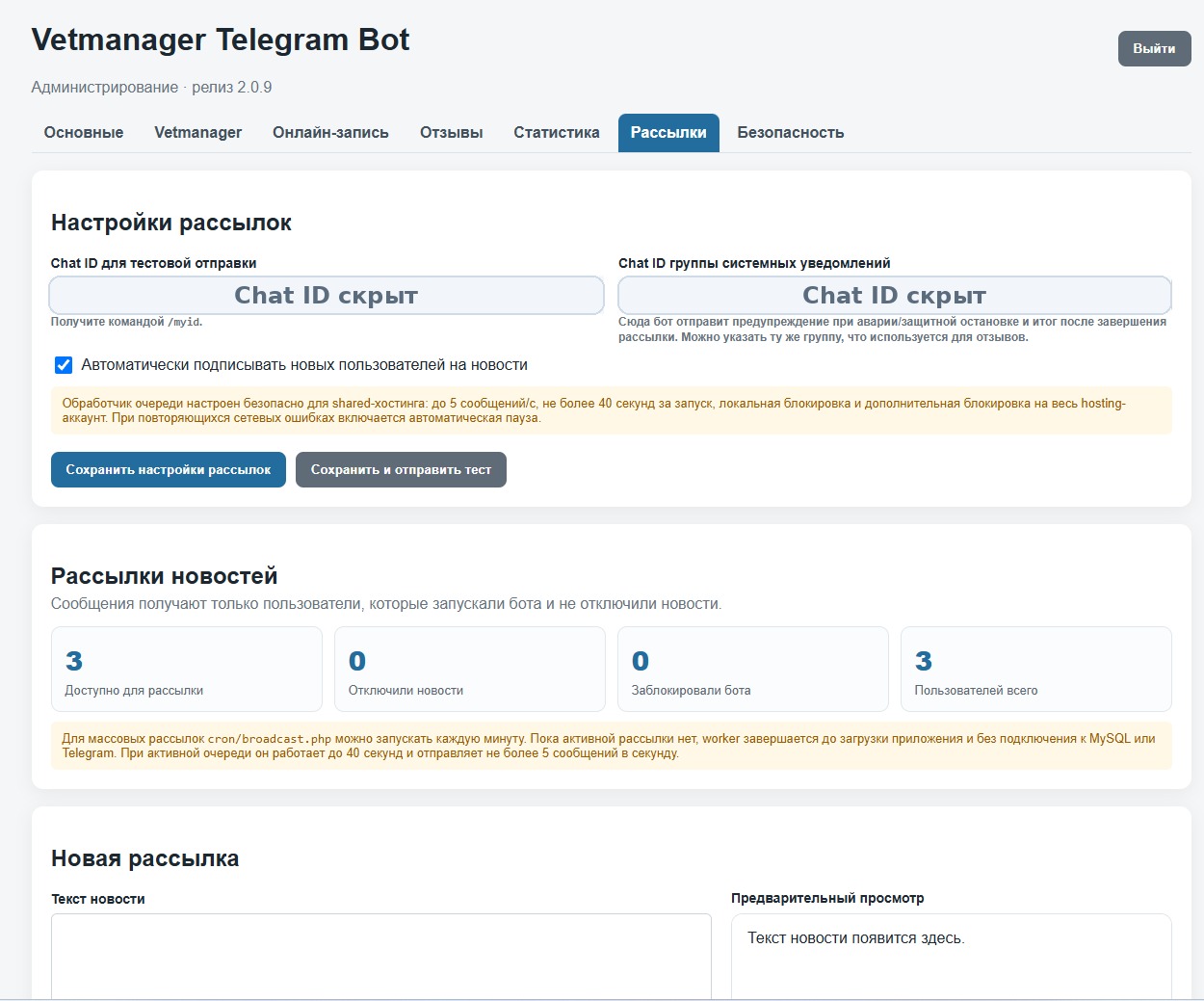Screen dimensions: 1204x1001
Task: Open the Основные tab
Action: point(84,133)
